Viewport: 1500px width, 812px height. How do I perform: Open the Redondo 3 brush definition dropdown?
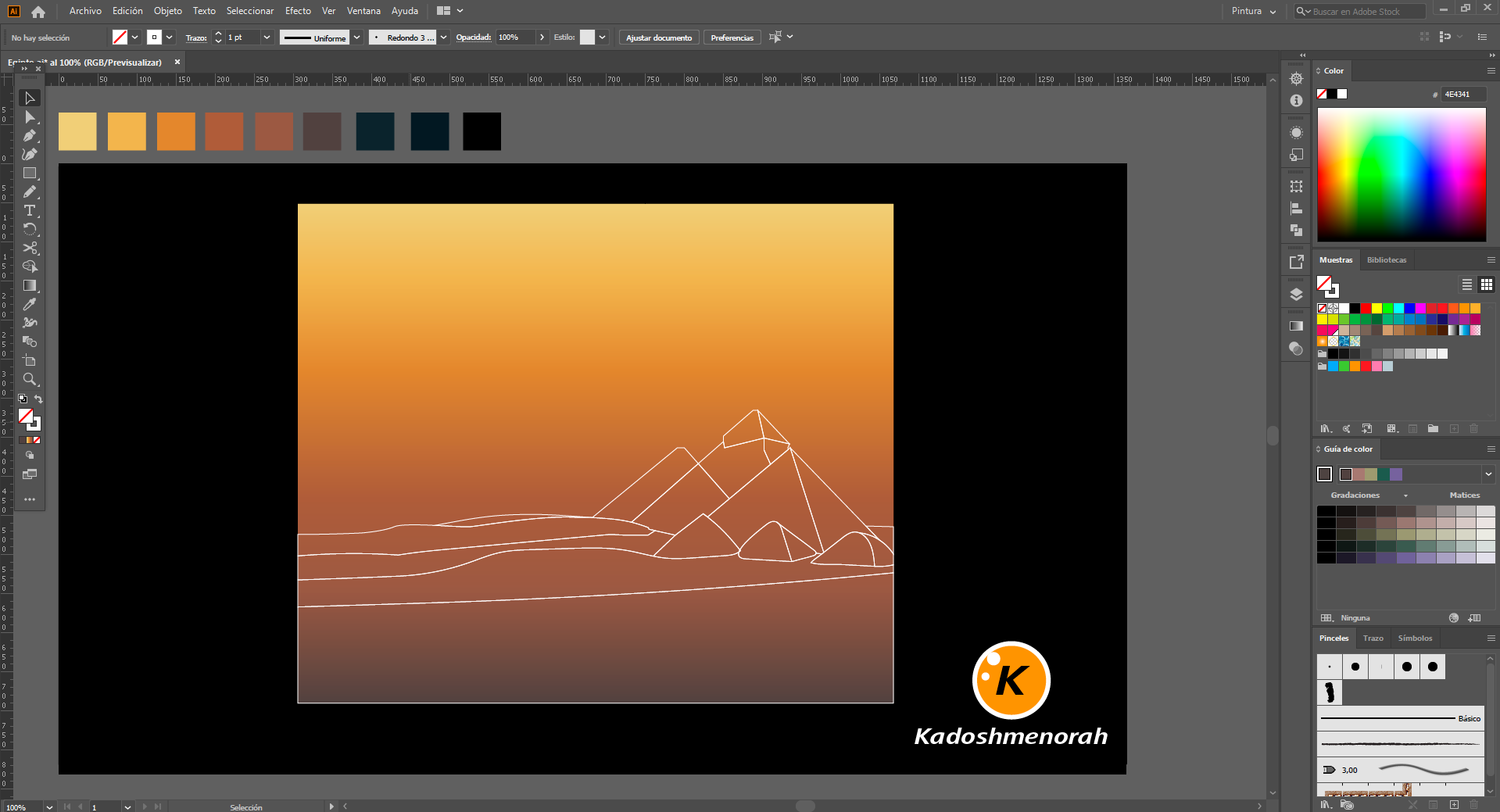point(443,38)
